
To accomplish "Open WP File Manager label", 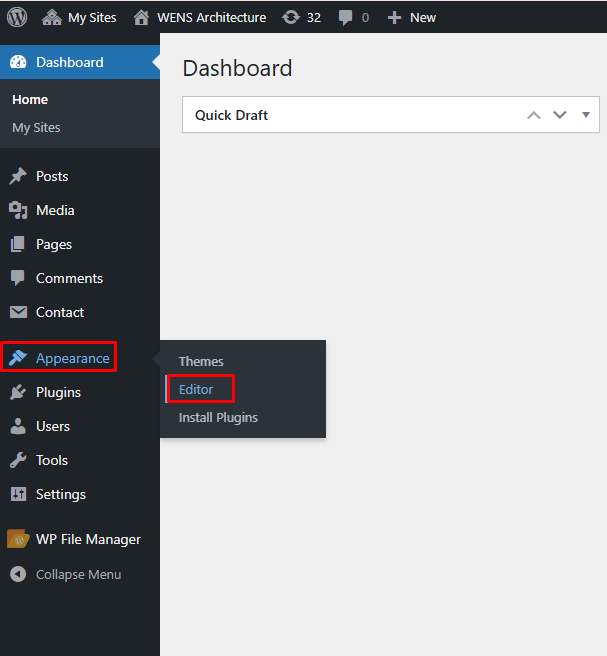I will [88, 539].
